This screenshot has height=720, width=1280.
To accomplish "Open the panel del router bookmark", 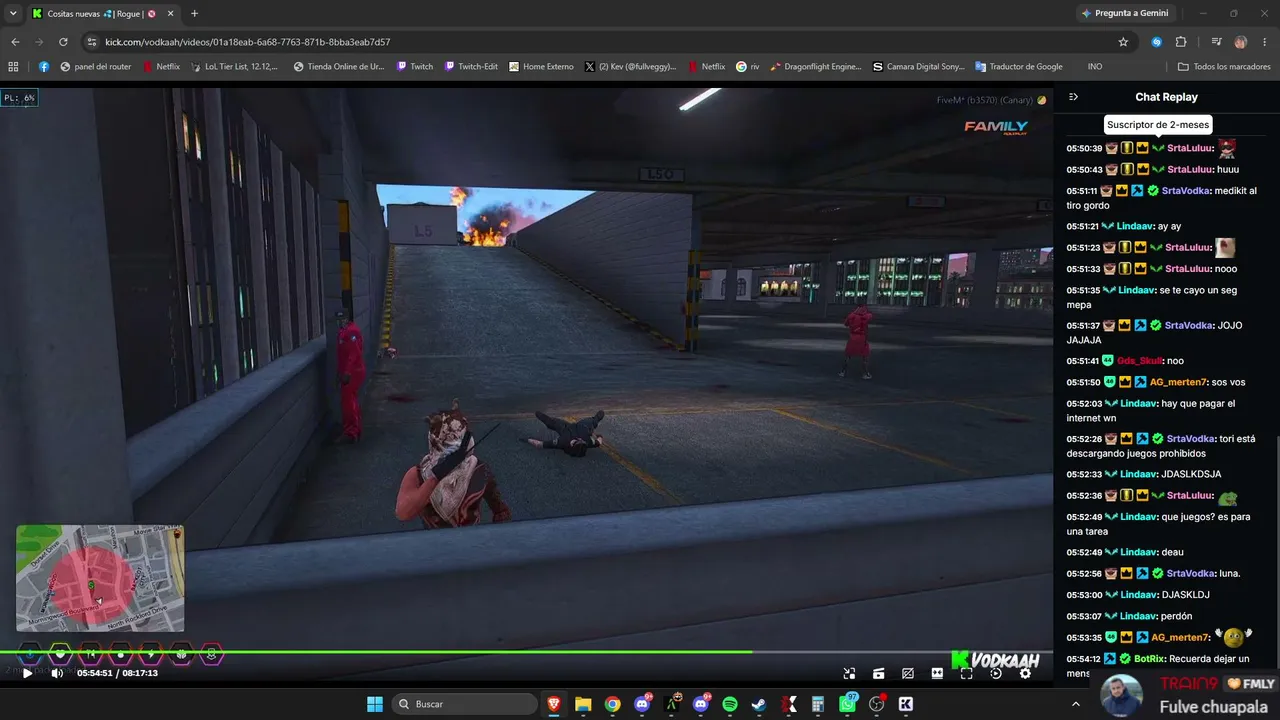I will click(x=95, y=67).
